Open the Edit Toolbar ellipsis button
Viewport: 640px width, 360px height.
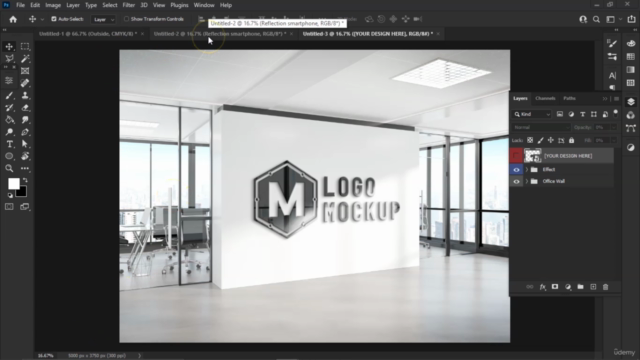25,168
